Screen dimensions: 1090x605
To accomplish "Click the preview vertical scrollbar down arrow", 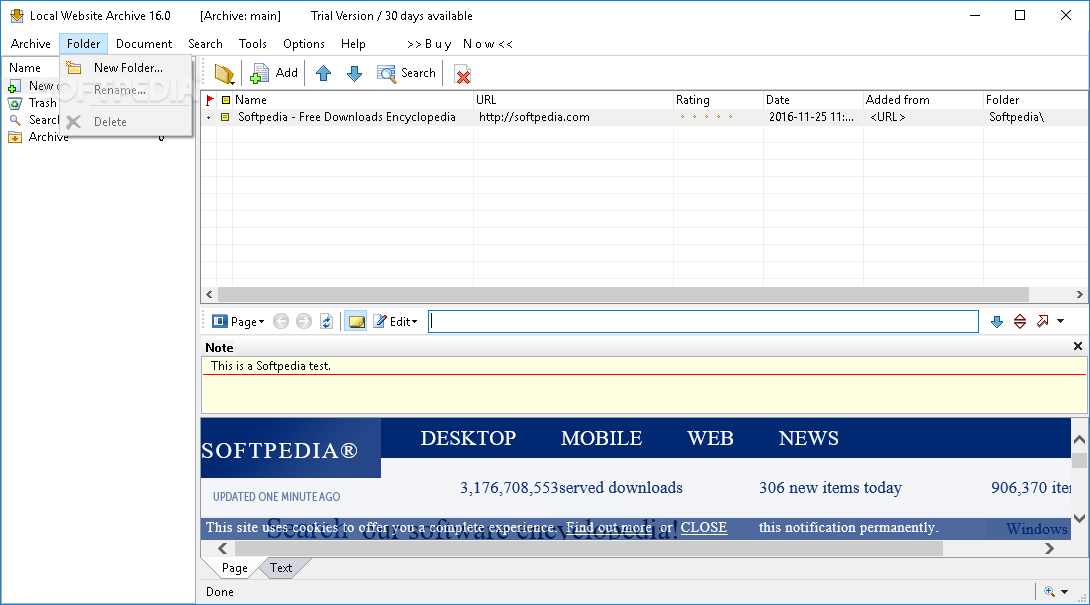I will coord(1079,518).
